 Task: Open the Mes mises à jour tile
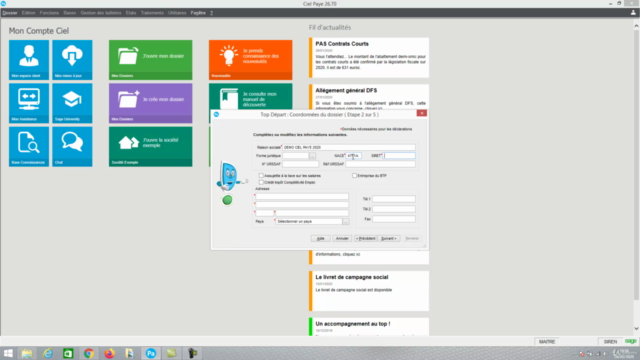[x=72, y=60]
